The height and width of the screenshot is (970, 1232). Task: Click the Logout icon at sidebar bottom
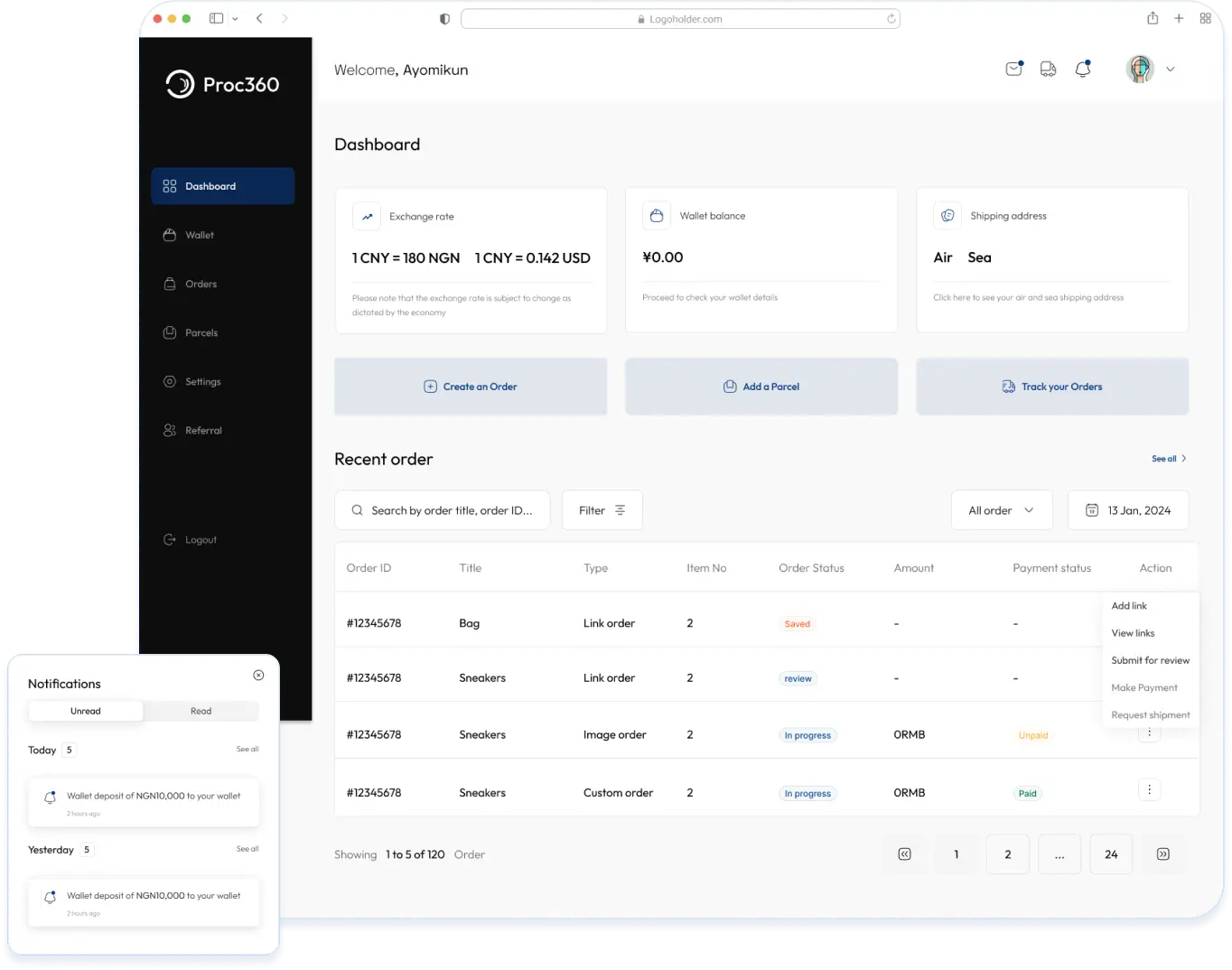tap(170, 539)
